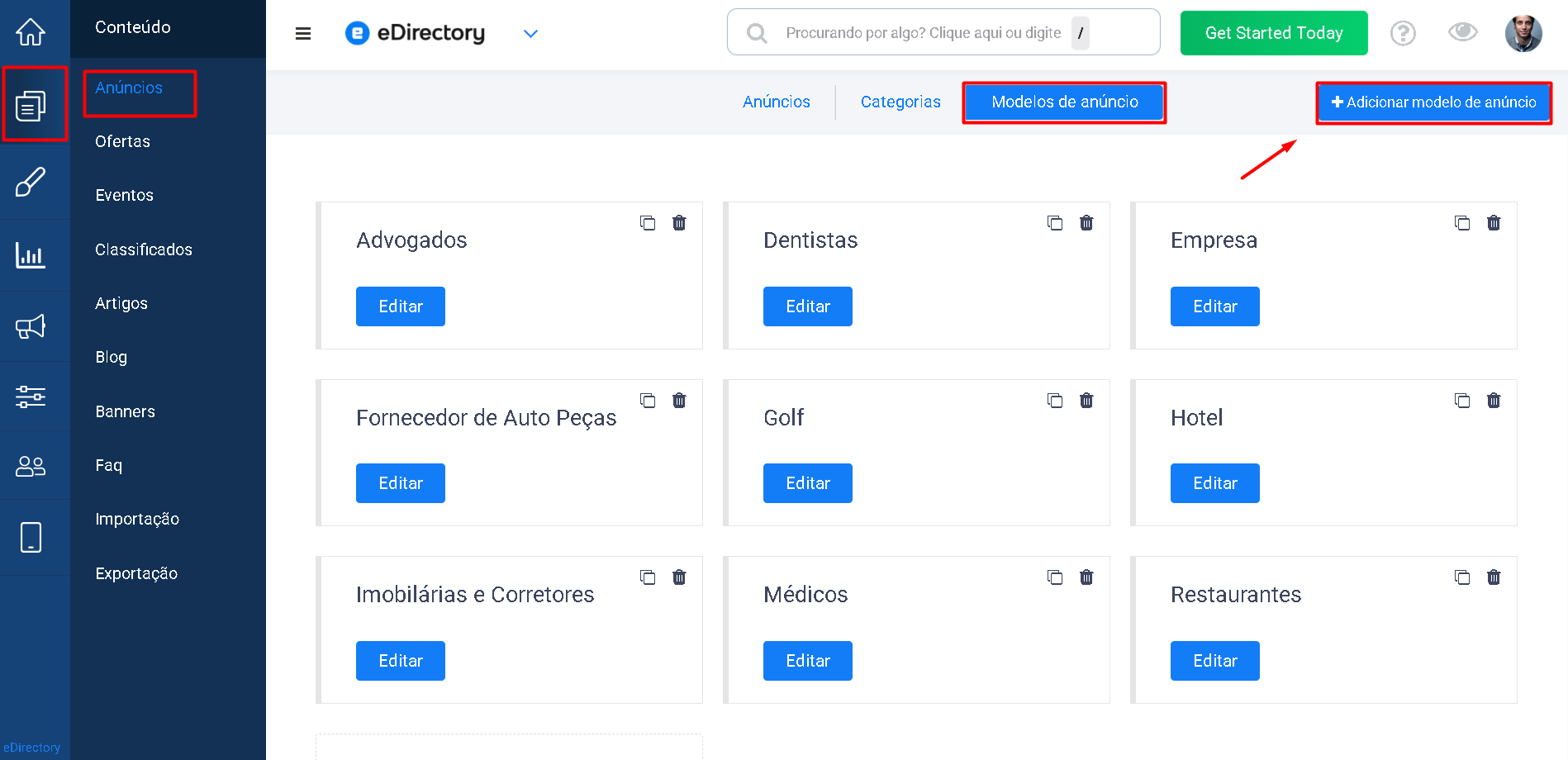Expand the eDirectory site dropdown chevron

(x=530, y=34)
